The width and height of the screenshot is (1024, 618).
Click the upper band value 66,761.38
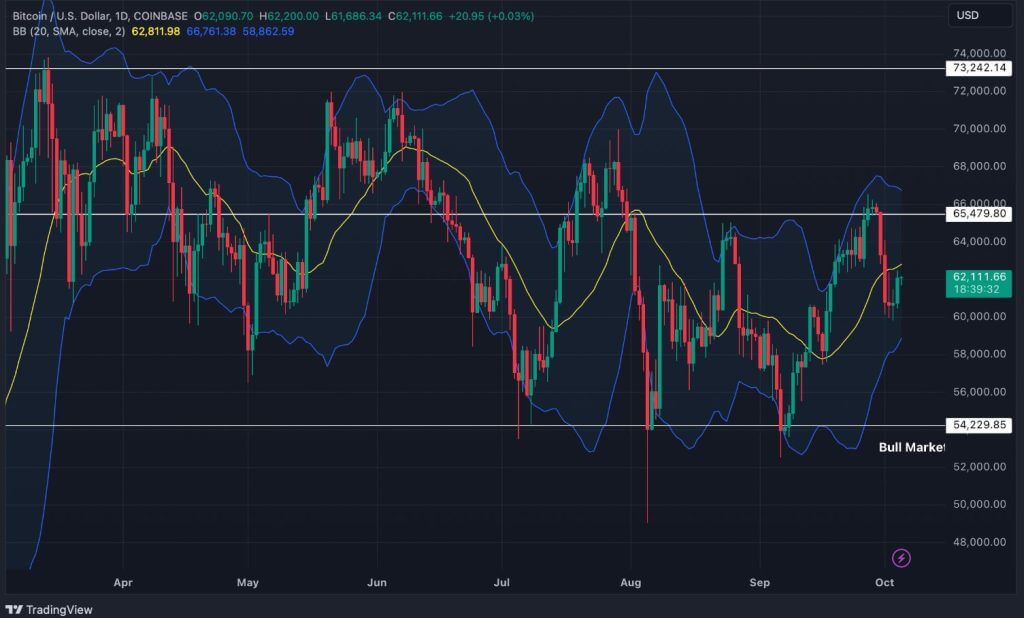(x=211, y=31)
